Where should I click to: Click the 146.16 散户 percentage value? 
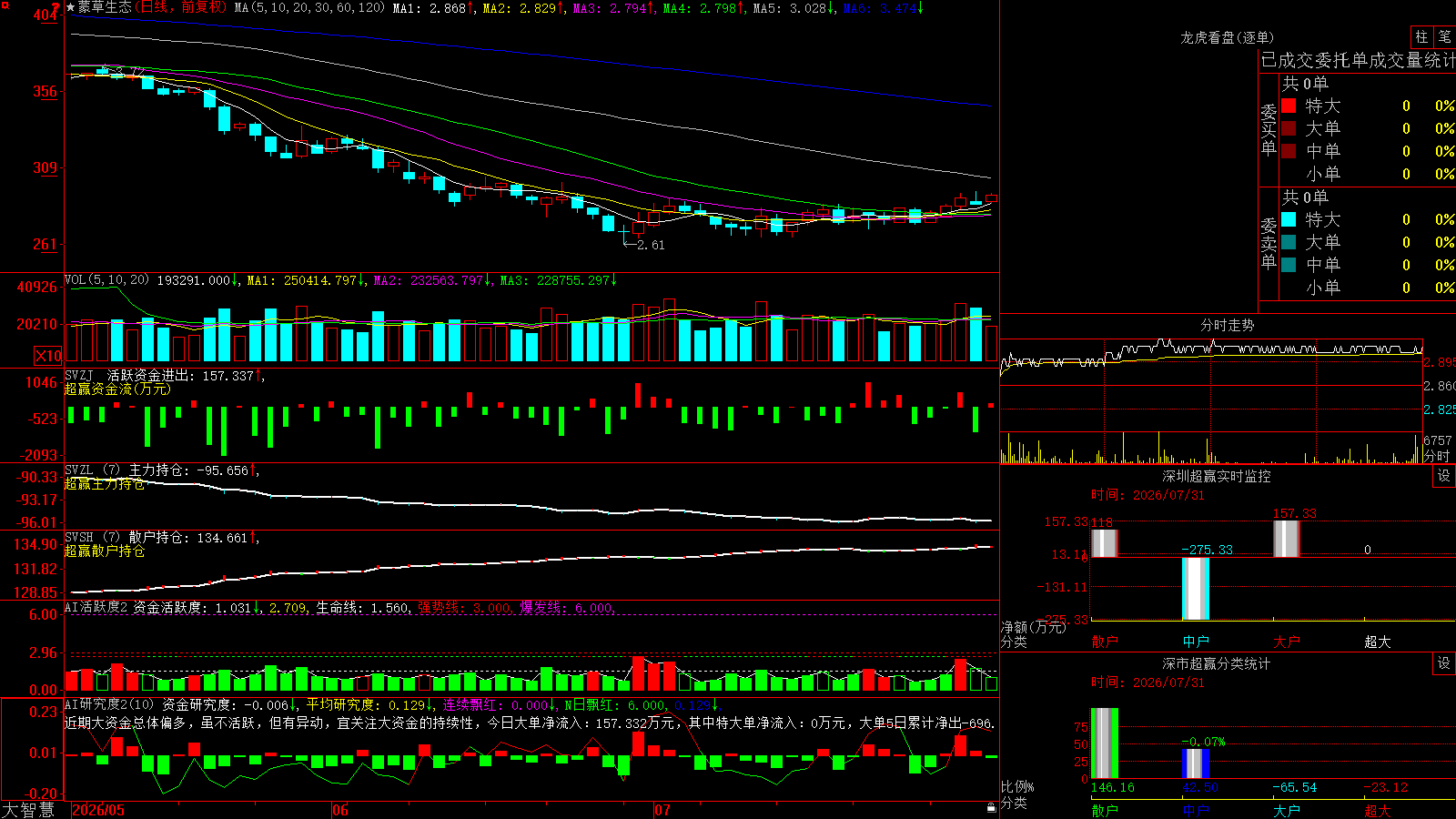[x=1112, y=787]
